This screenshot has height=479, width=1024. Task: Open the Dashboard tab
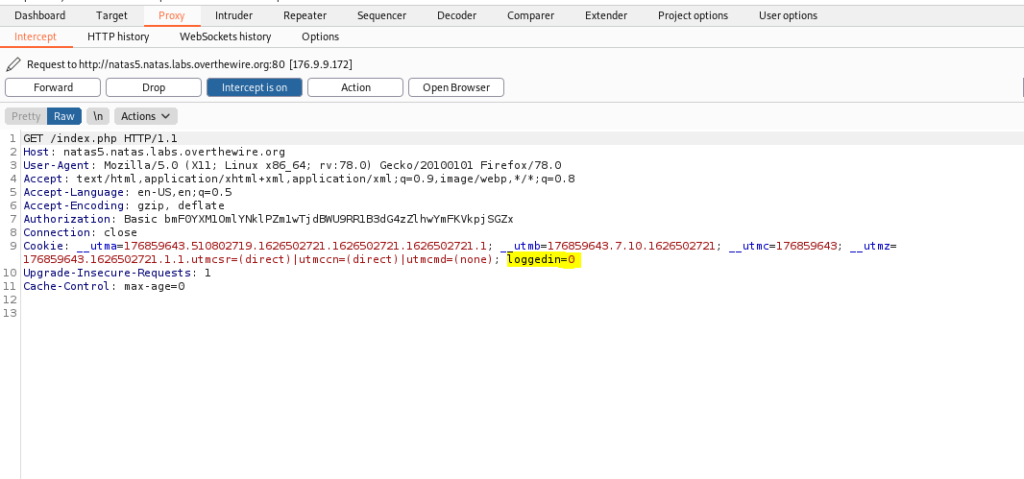(x=40, y=15)
